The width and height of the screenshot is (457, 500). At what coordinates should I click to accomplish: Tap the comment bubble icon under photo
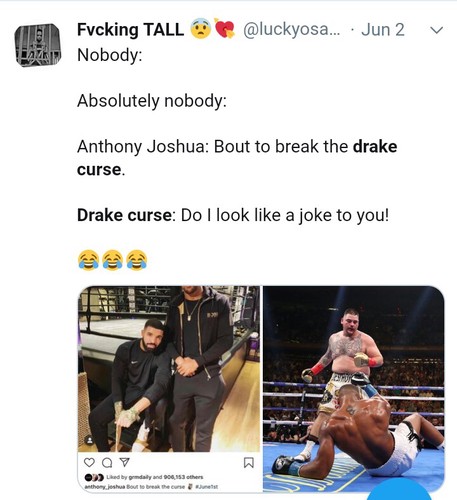(x=107, y=463)
